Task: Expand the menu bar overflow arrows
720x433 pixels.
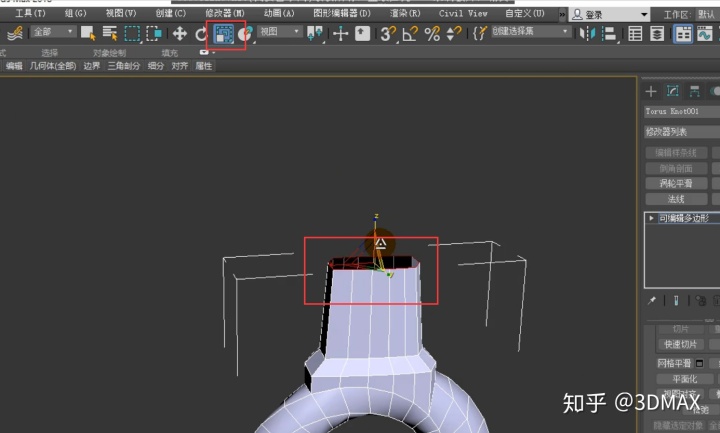Action: pyautogui.click(x=562, y=14)
